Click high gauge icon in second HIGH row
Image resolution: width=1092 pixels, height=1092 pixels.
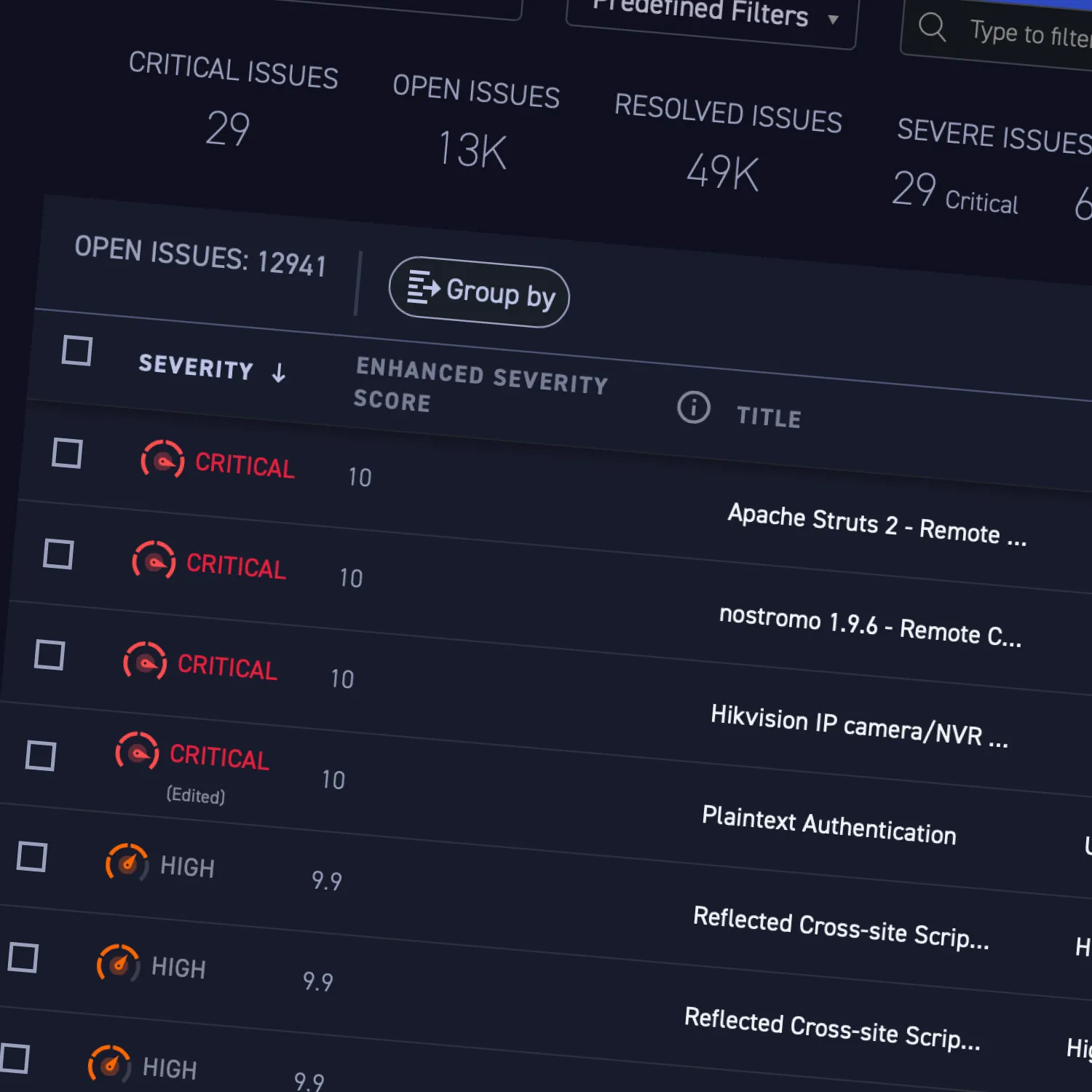tap(119, 965)
